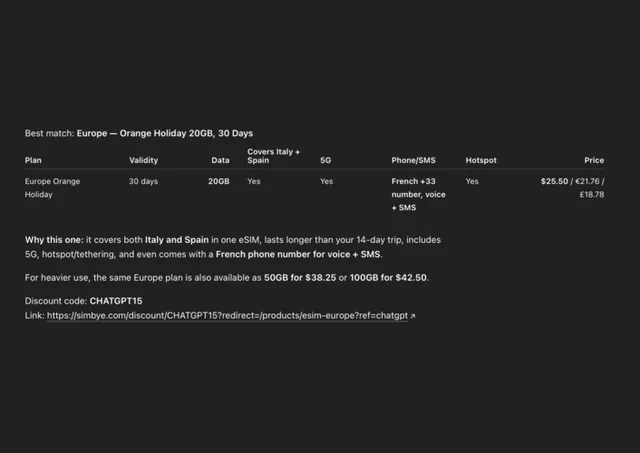Screen dimensions: 640x453
Task: Click the '30 days' validity cell
Action: tap(143, 181)
